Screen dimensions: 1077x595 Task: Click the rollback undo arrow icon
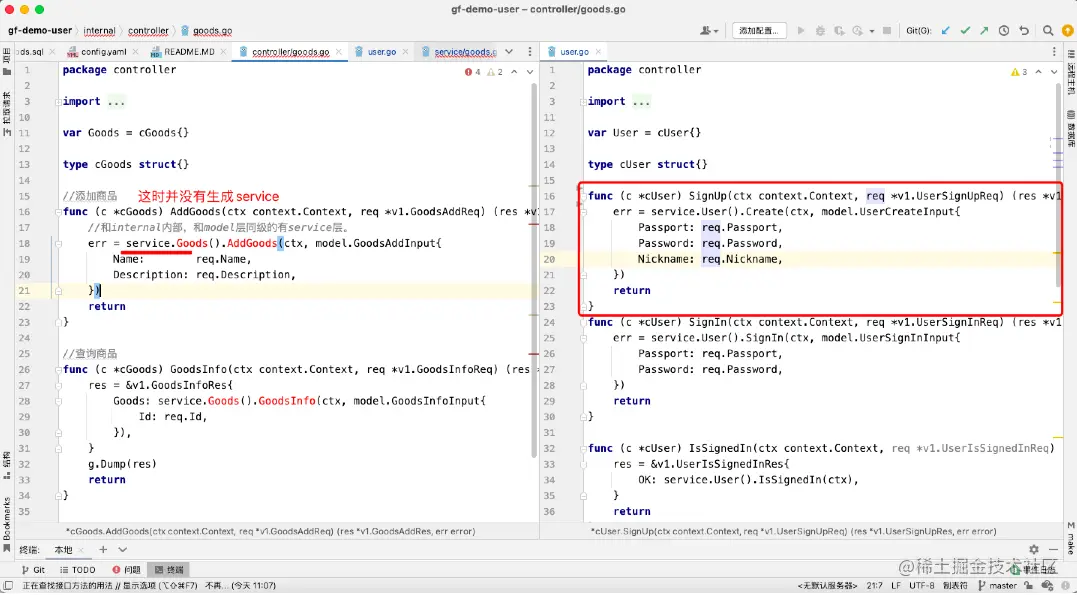1024,31
